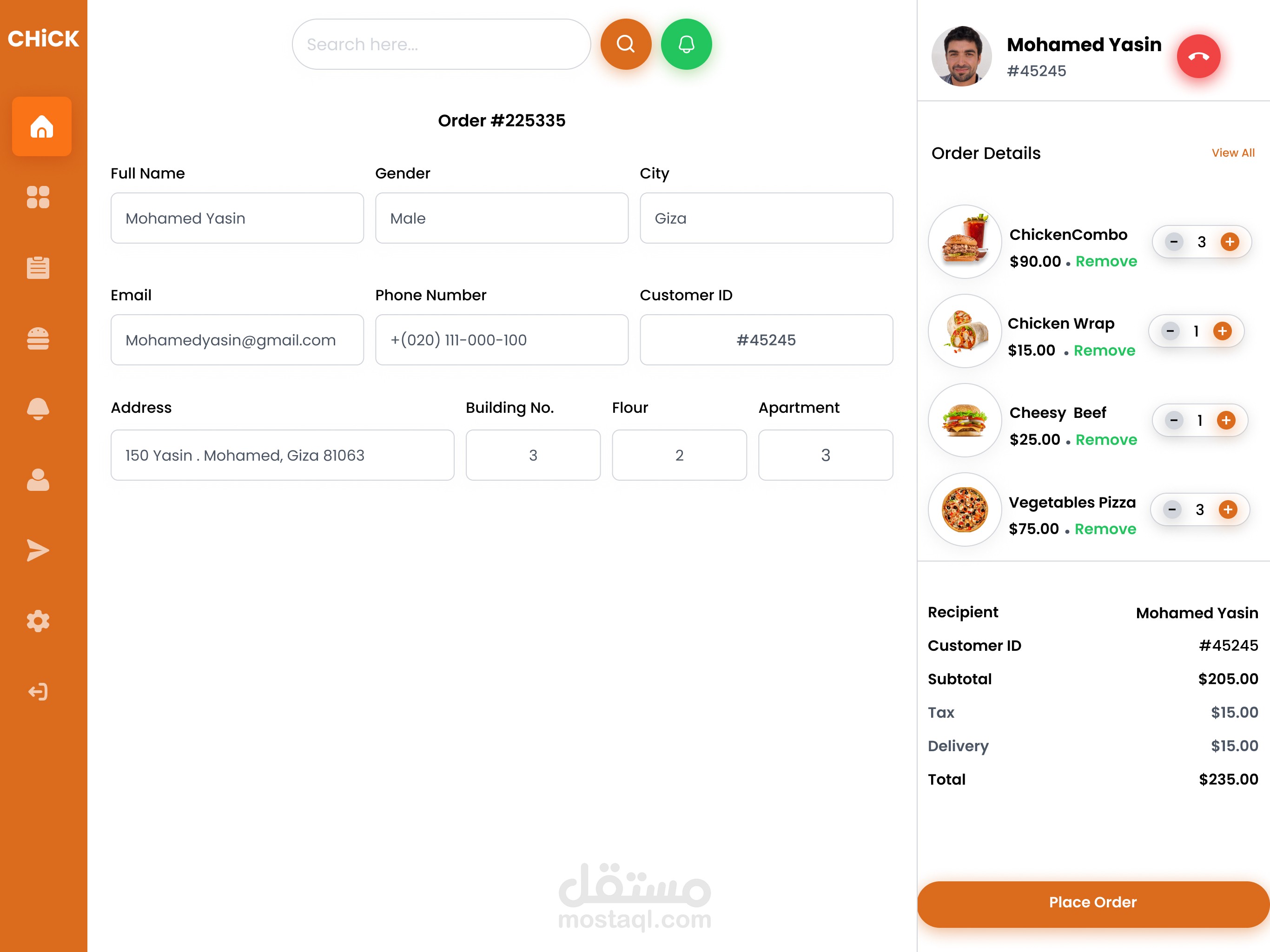Click the Search here input field

441,44
